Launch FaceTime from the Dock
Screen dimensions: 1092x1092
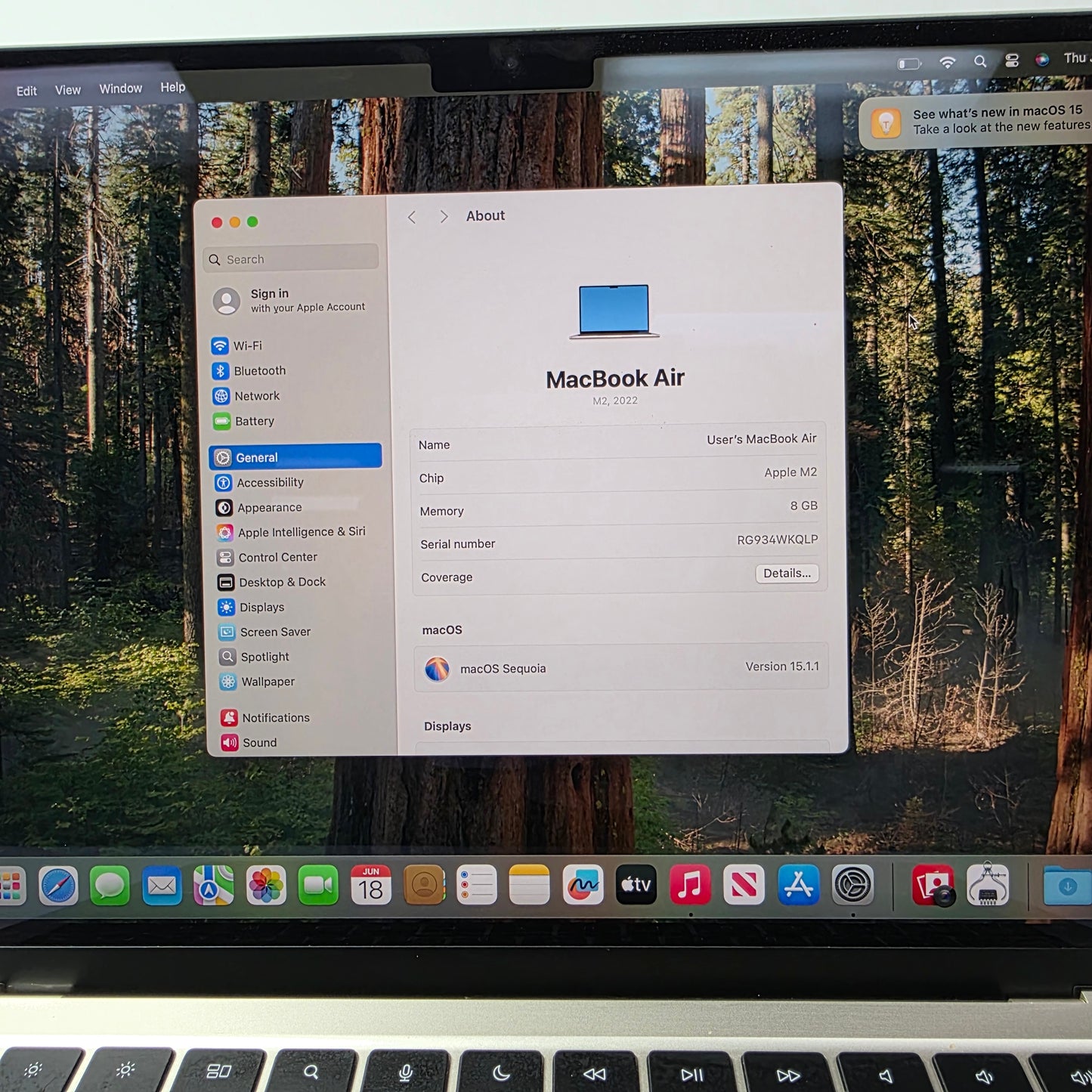318,886
